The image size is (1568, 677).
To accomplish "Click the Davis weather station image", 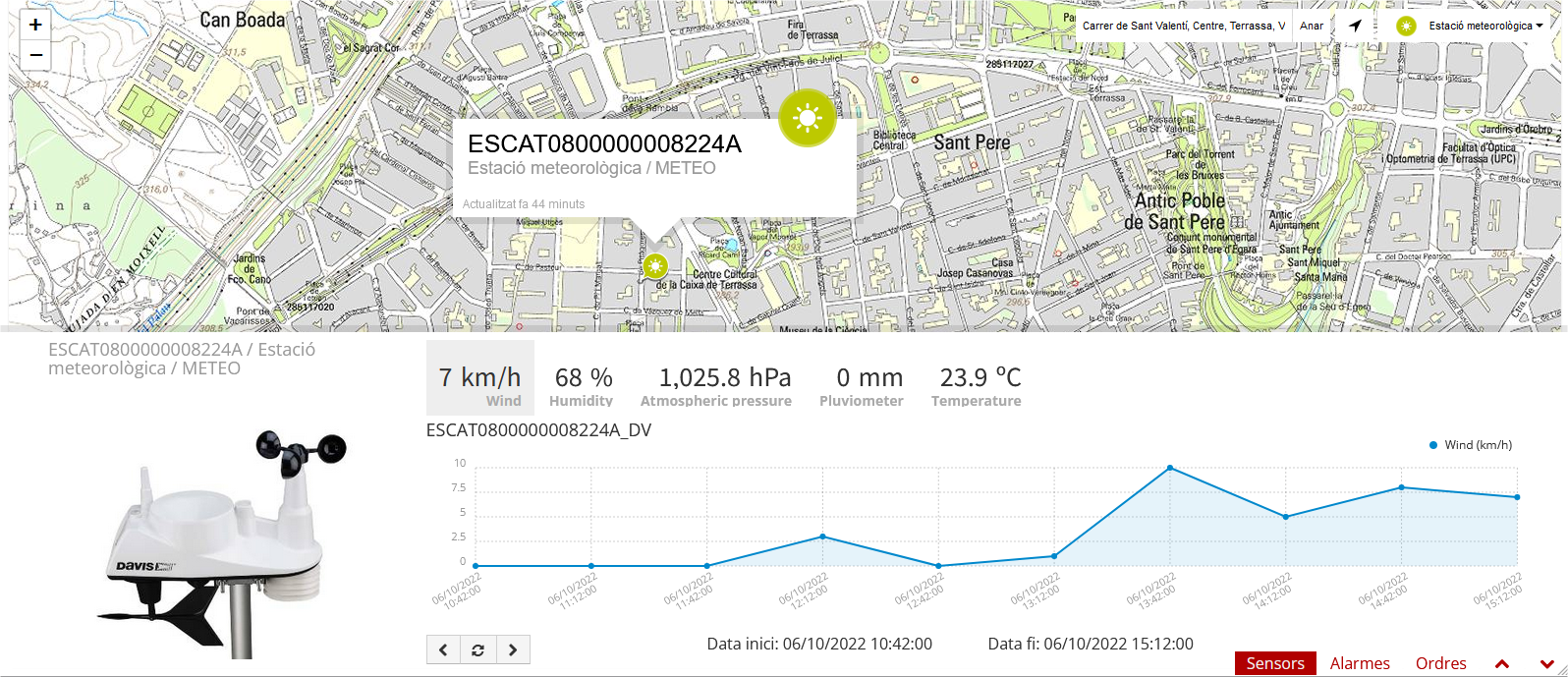I will click(x=224, y=544).
